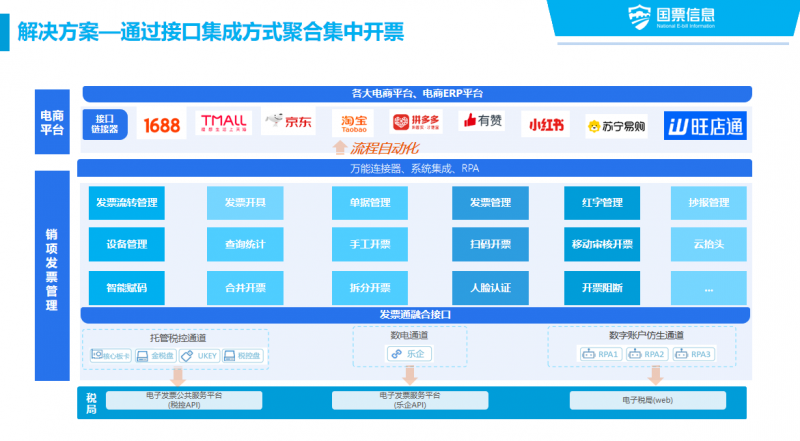
Task: Choose the UKEY tag chip
Action: pos(199,356)
